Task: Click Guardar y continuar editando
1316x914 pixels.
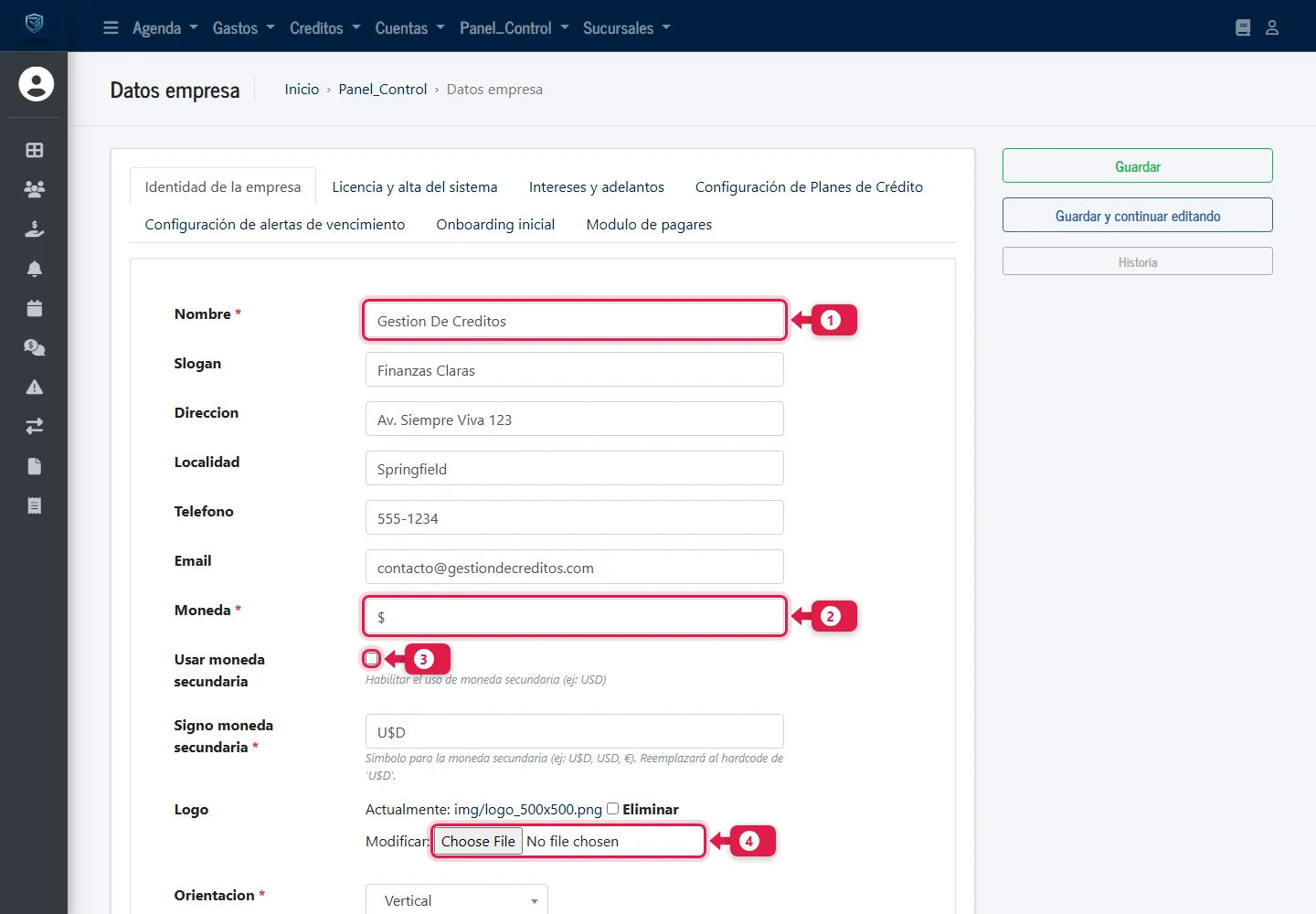Action: (1138, 215)
